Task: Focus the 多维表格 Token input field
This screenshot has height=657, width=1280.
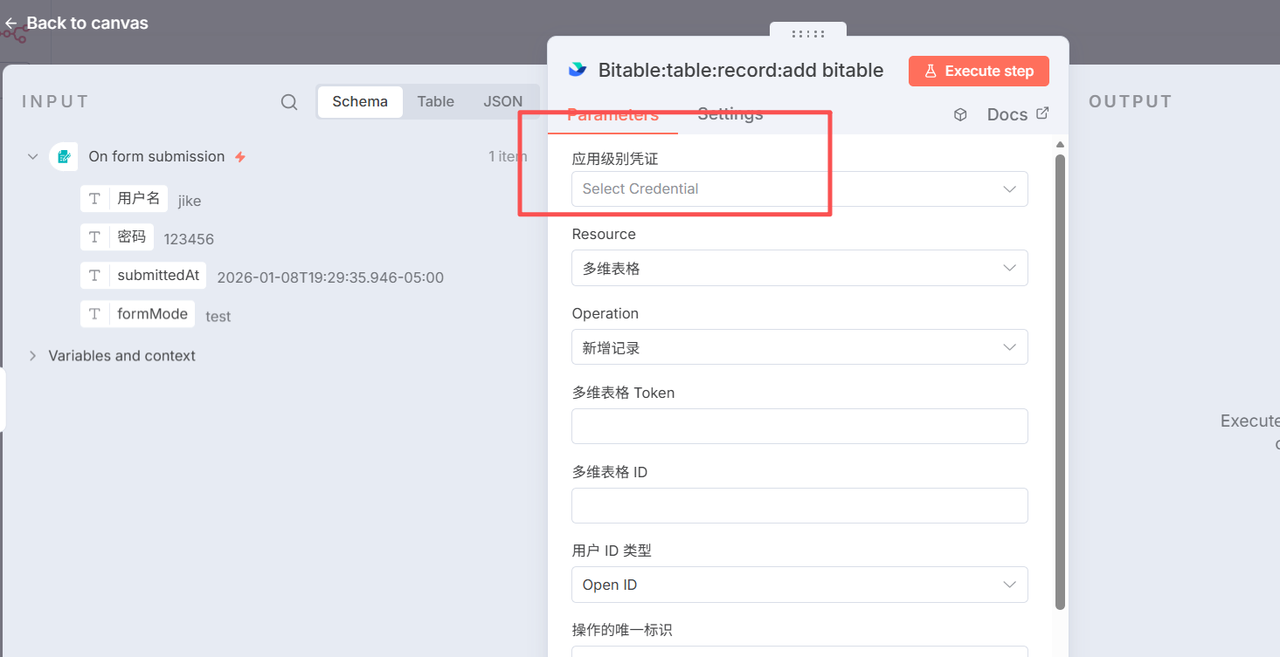Action: [800, 426]
